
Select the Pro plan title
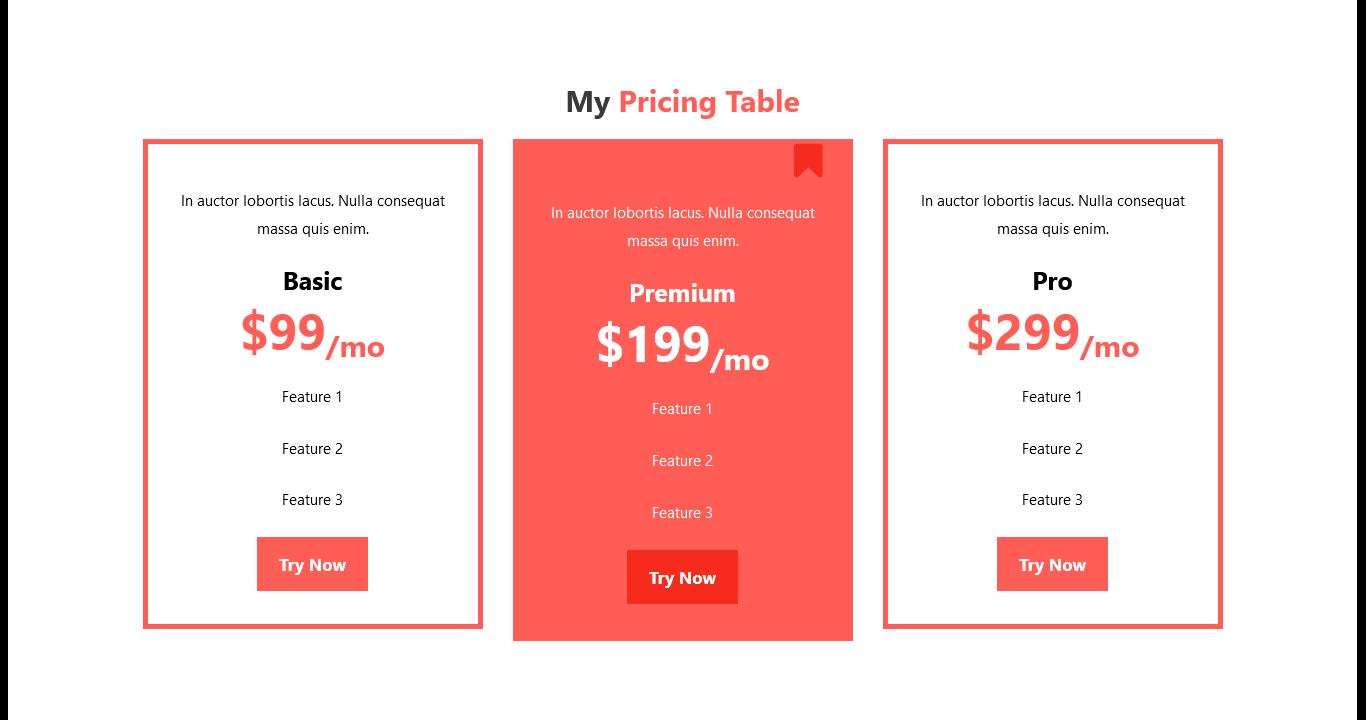pyautogui.click(x=1052, y=281)
